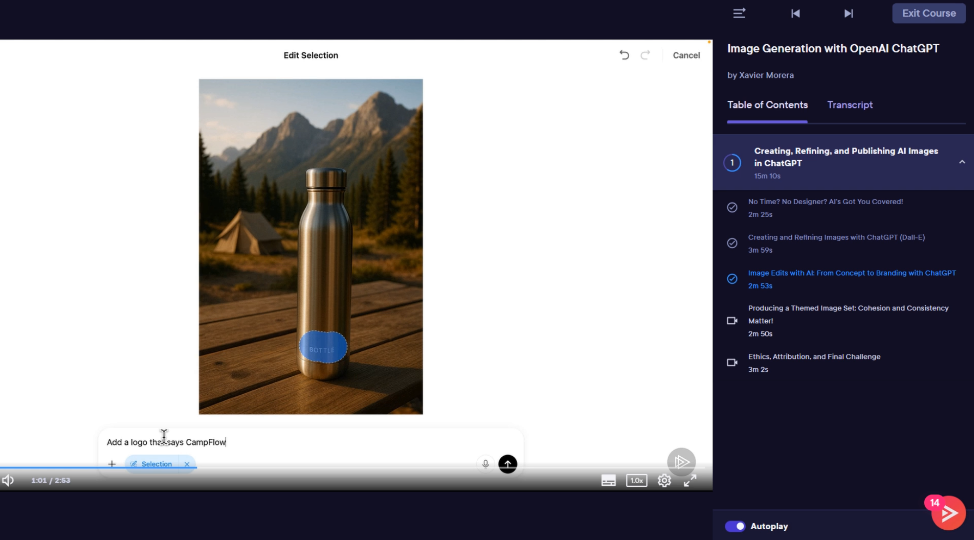Open the Table of Contents tab
Image resolution: width=974 pixels, height=540 pixels.
[767, 105]
